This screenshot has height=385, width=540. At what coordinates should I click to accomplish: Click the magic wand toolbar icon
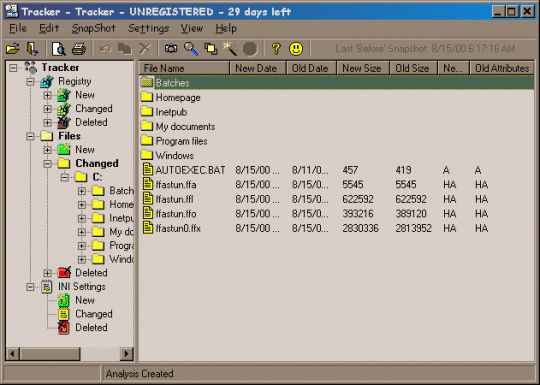tap(230, 49)
